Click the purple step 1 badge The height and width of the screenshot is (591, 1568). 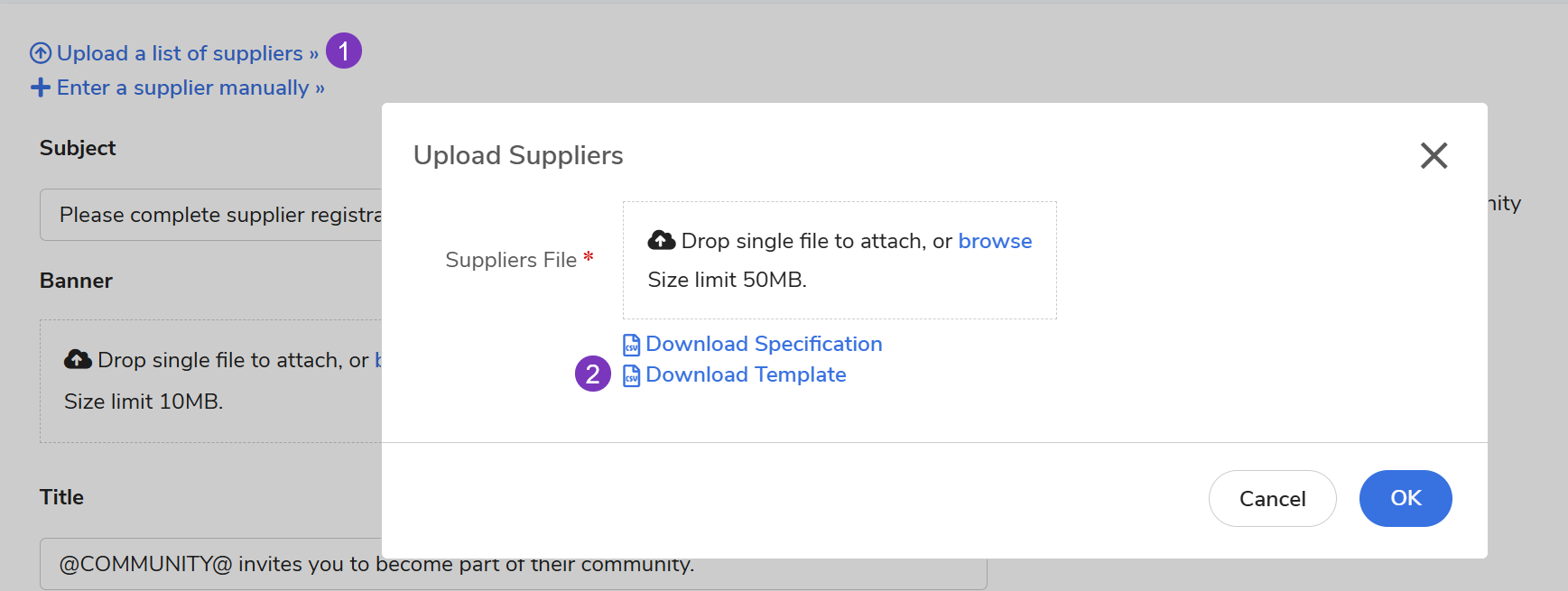[344, 51]
